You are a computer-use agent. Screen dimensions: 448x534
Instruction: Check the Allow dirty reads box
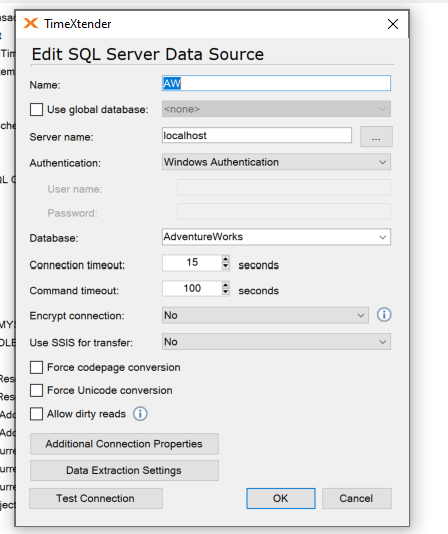coord(36,414)
